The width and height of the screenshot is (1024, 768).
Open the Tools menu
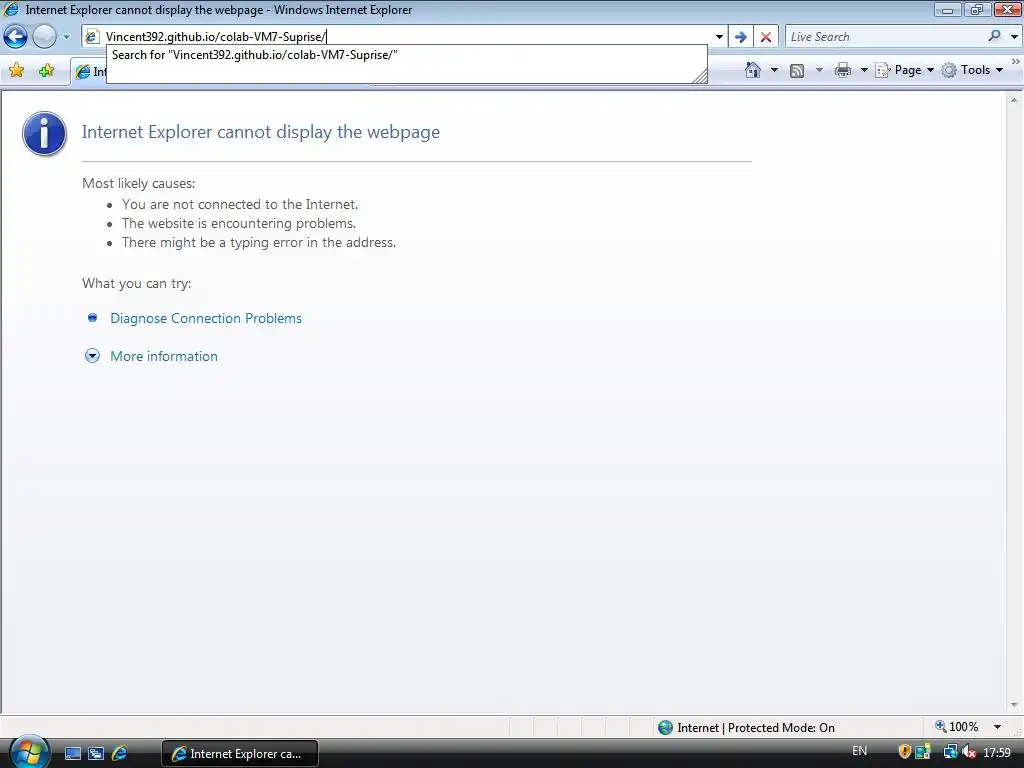coord(972,70)
